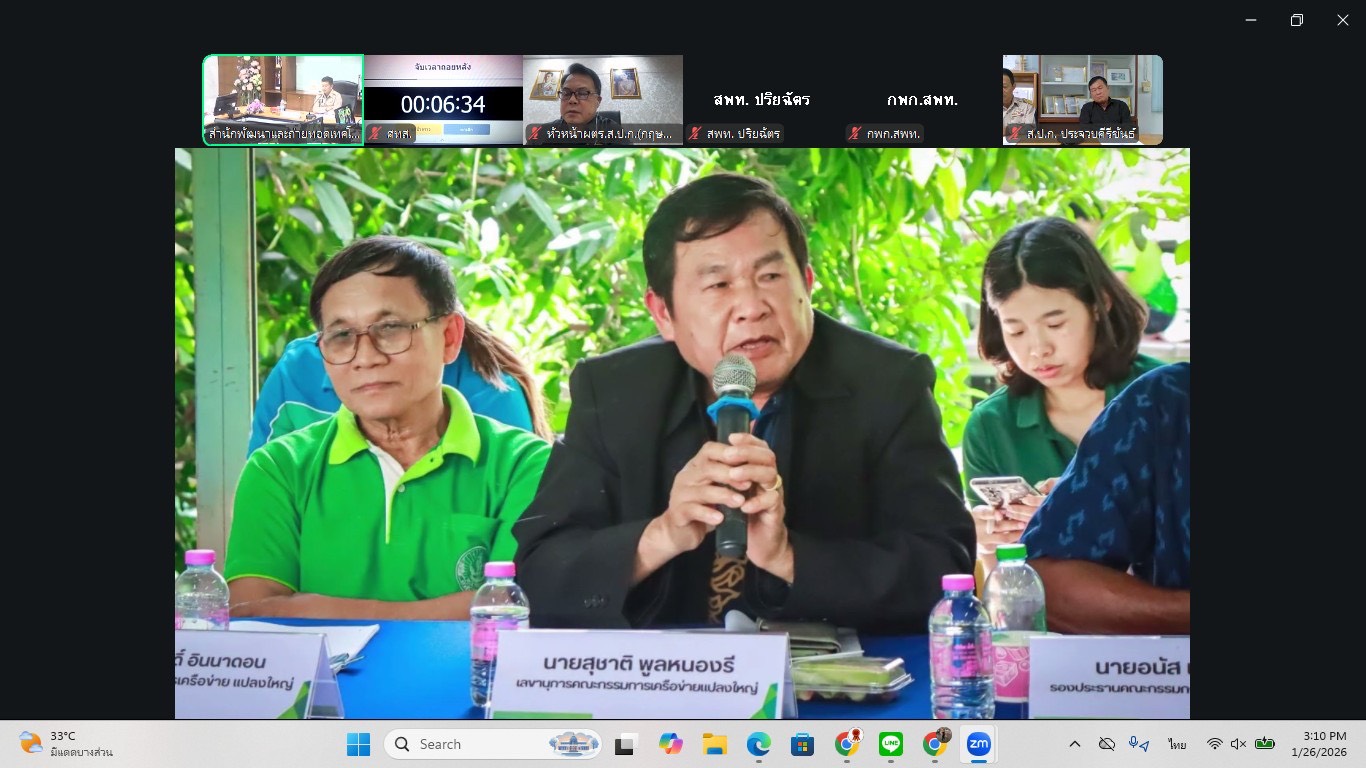Screen dimensions: 1366x768
Task: Open the ไทย input language switcher
Action: click(x=1176, y=744)
